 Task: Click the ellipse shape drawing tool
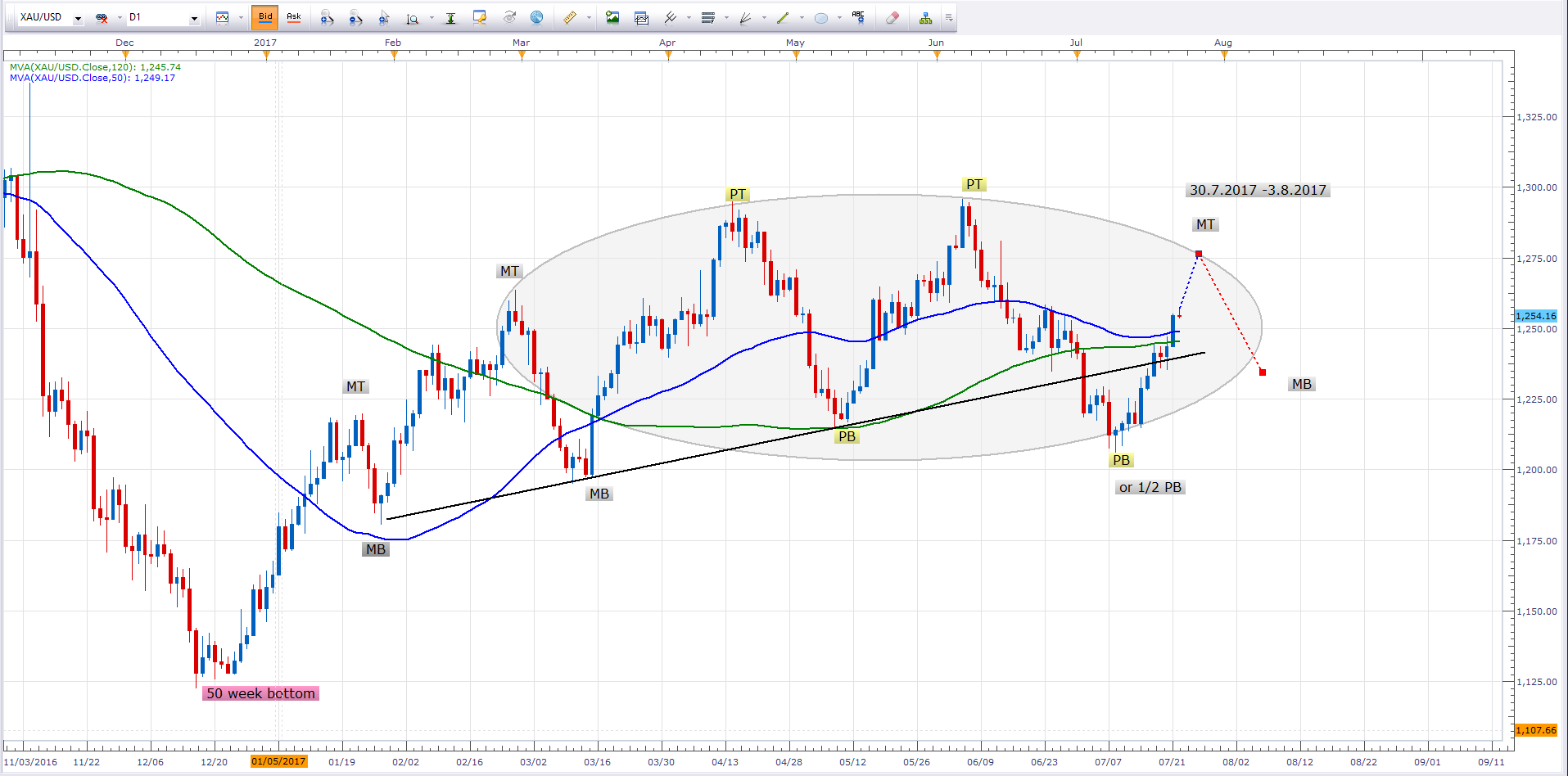tap(821, 17)
